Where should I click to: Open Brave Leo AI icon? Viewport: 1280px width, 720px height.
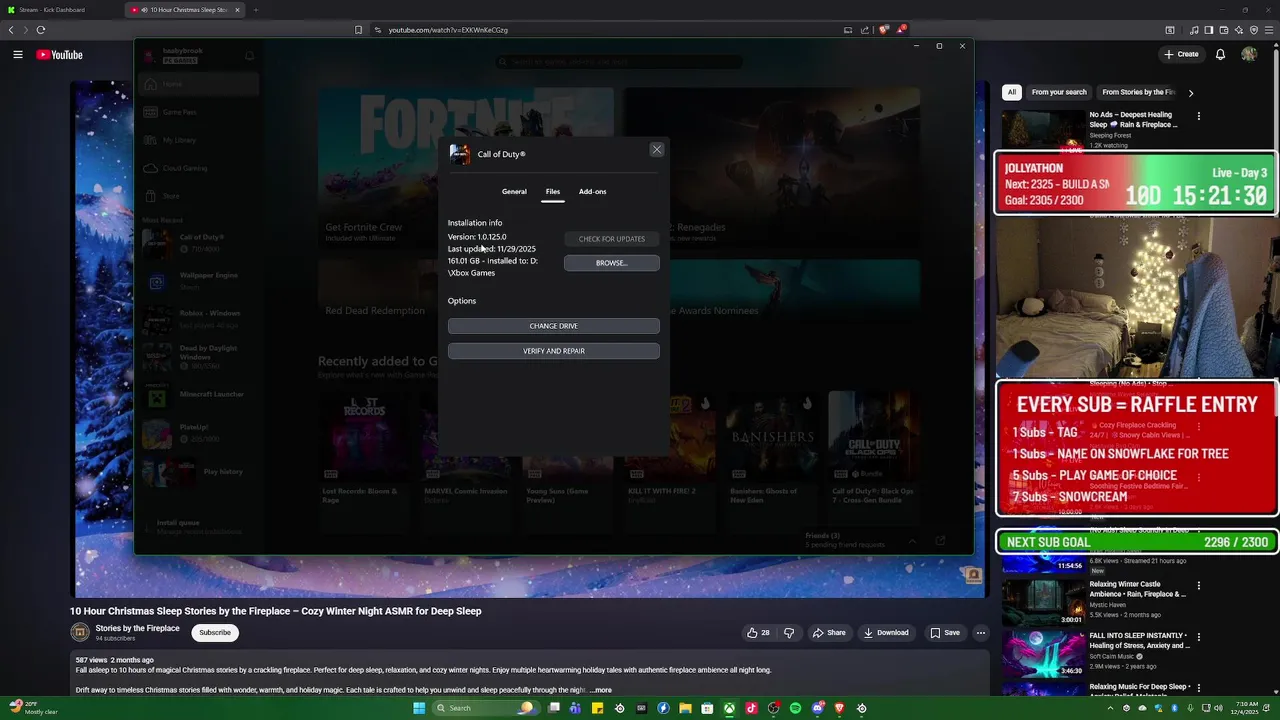[1238, 30]
